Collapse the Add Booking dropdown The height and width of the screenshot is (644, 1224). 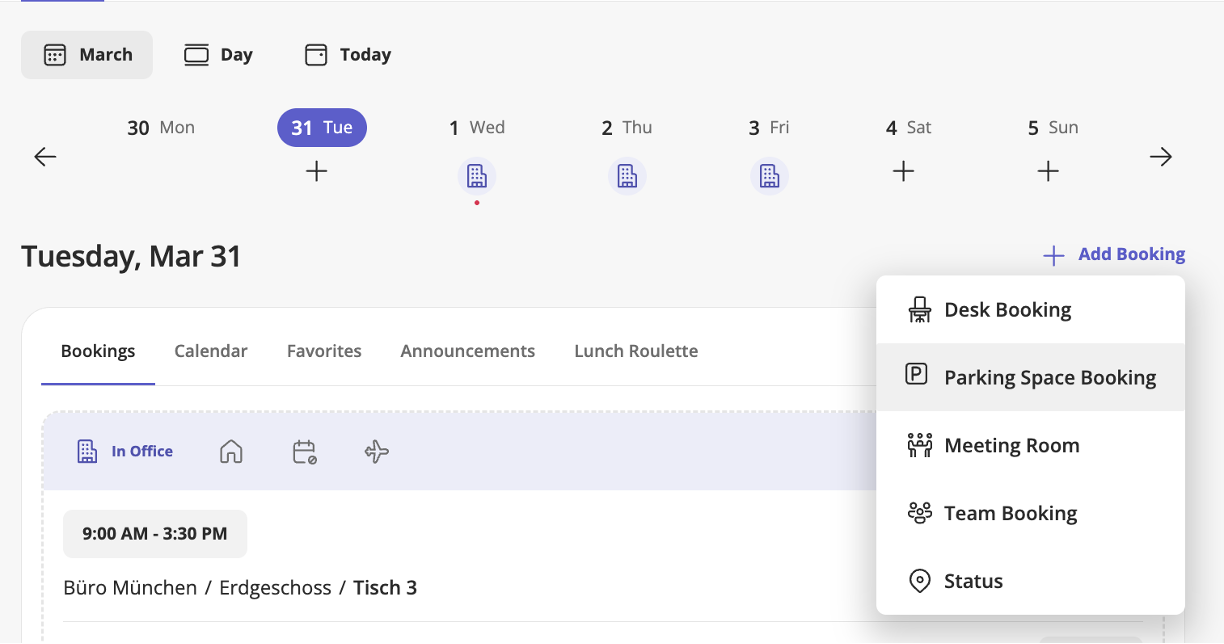pyautogui.click(x=1113, y=255)
